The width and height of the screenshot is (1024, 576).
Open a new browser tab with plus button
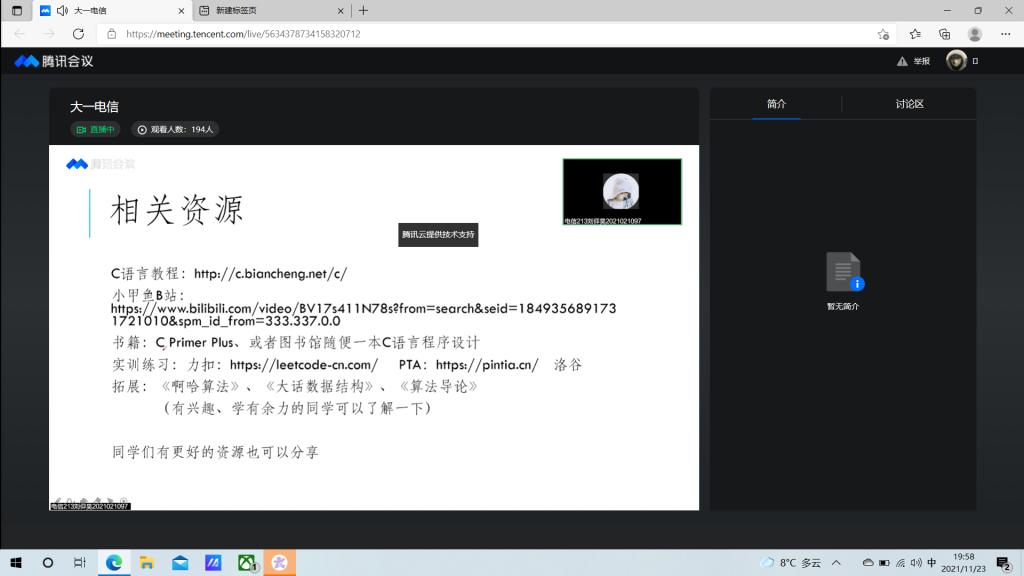(x=363, y=10)
